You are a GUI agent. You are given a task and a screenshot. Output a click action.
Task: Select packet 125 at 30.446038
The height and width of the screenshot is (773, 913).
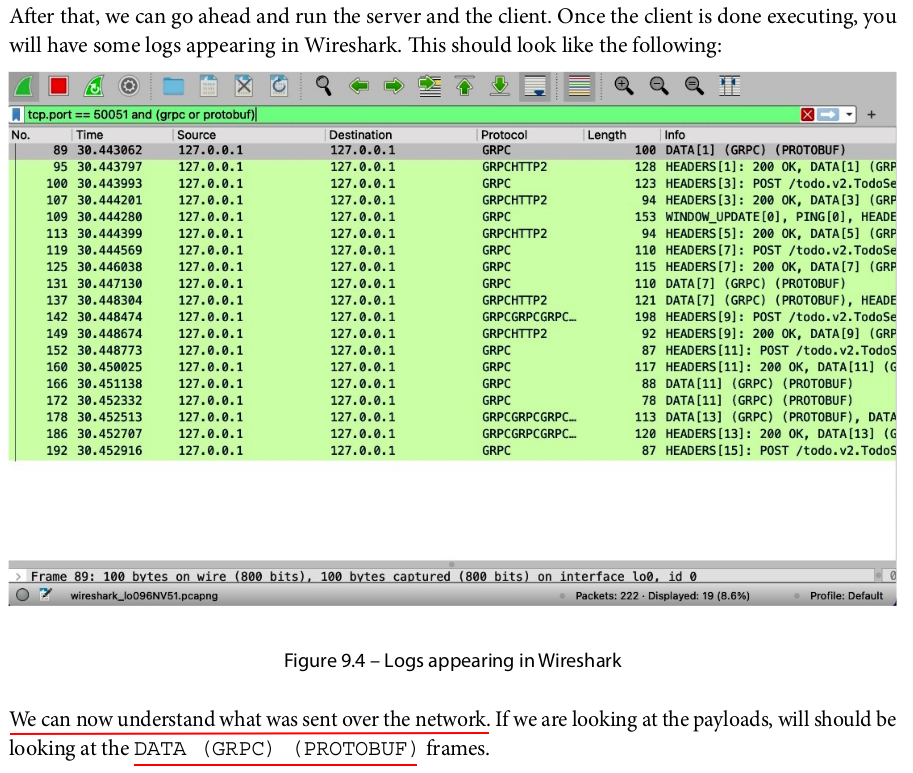(x=452, y=267)
